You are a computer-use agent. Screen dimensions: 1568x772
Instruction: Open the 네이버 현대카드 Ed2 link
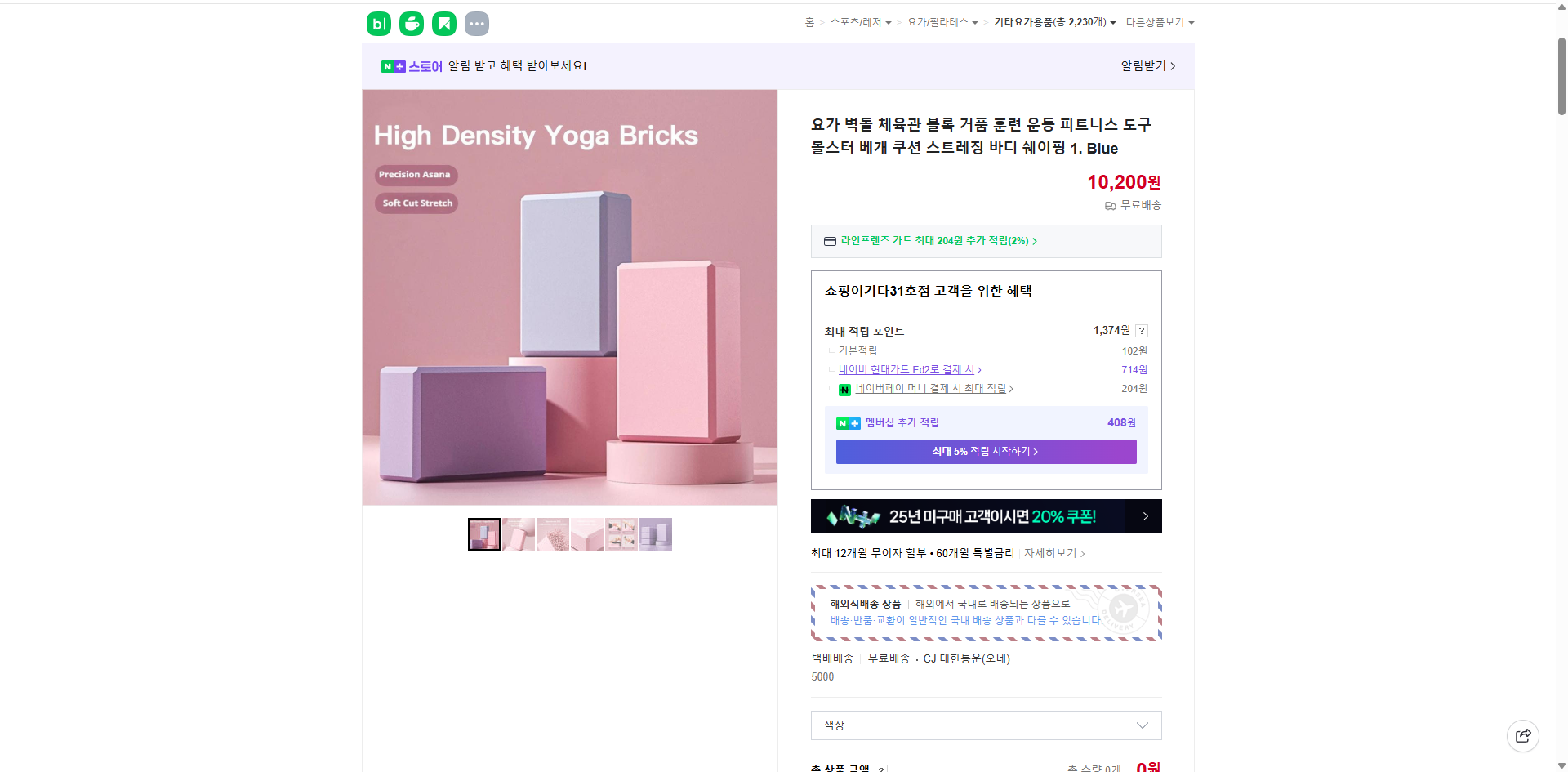pyautogui.click(x=906, y=369)
